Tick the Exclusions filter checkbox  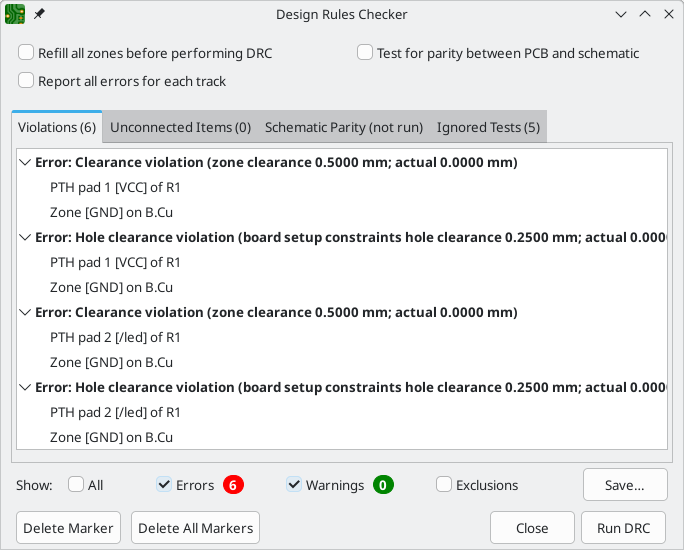coord(444,485)
